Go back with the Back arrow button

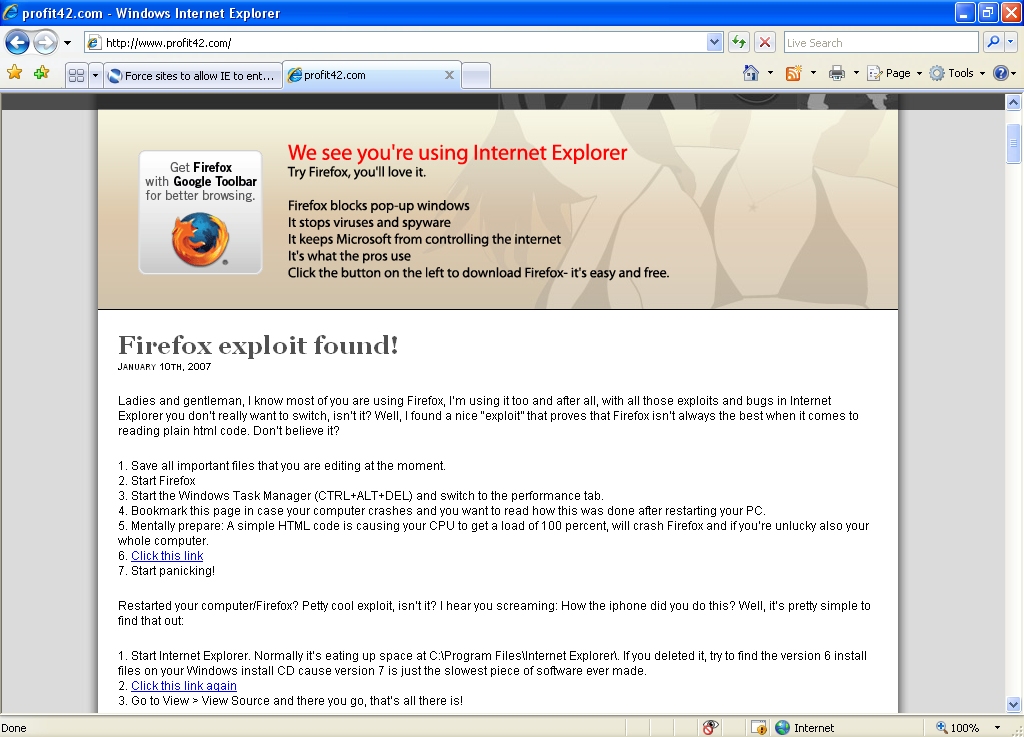click(18, 43)
